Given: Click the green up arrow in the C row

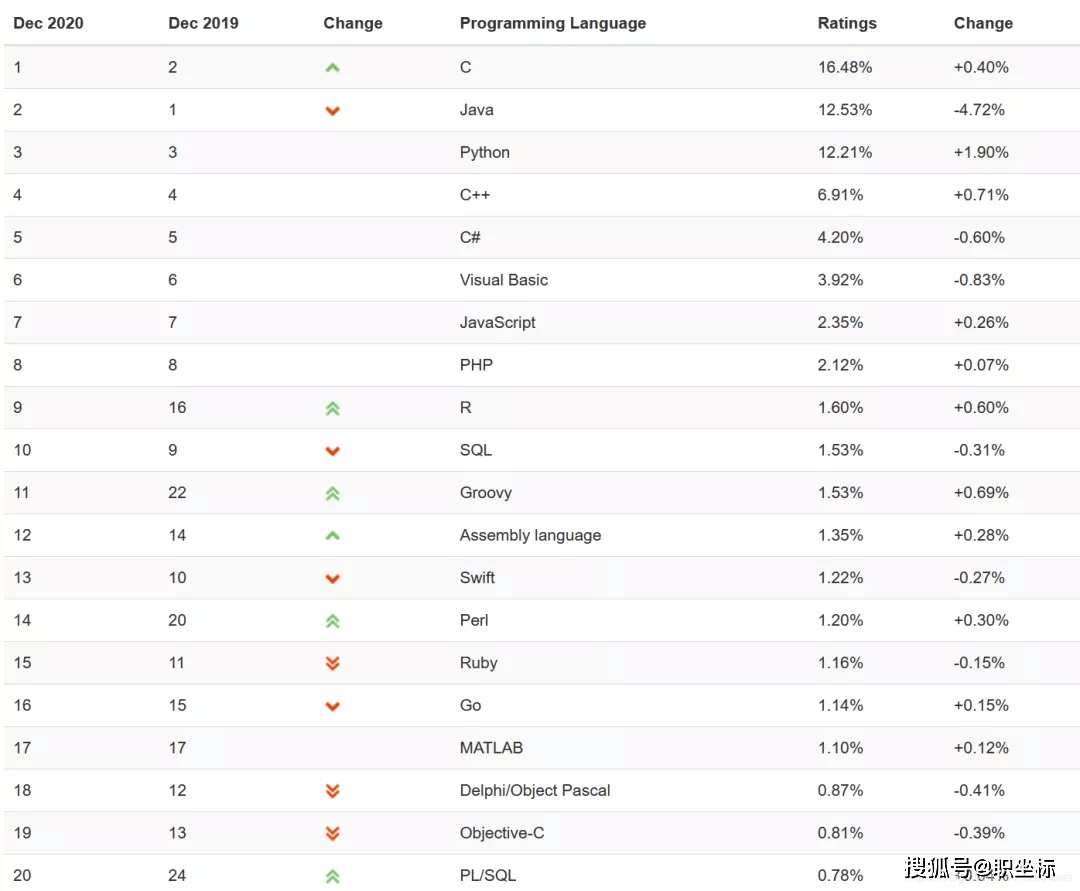Looking at the screenshot, I should pyautogui.click(x=333, y=68).
